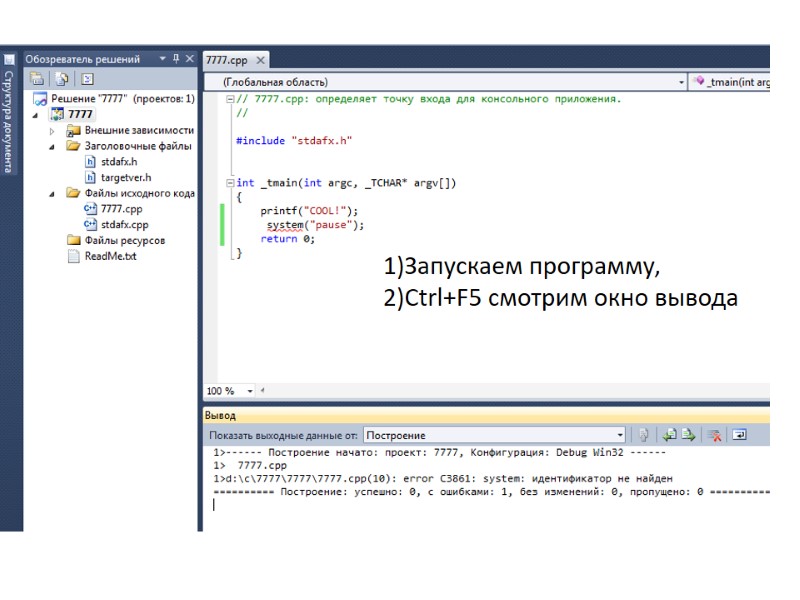Click the Построение начато output line

pyautogui.click(x=439, y=453)
